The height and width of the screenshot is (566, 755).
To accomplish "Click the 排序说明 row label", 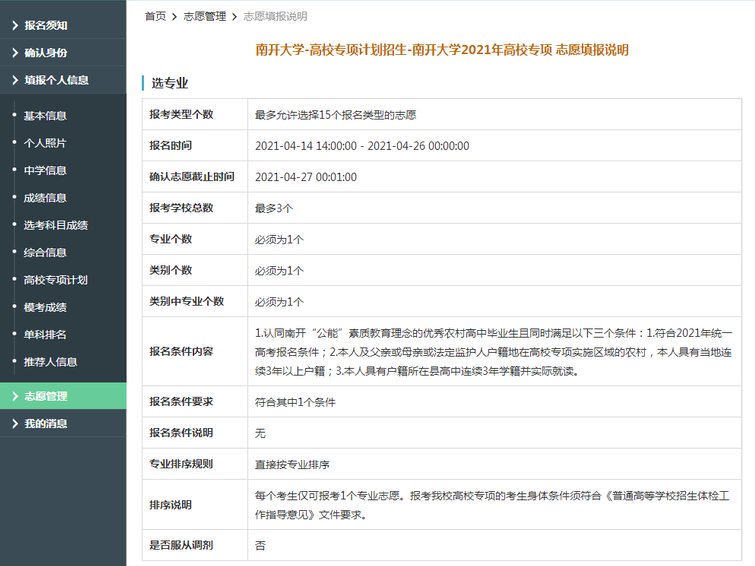I will (x=170, y=505).
